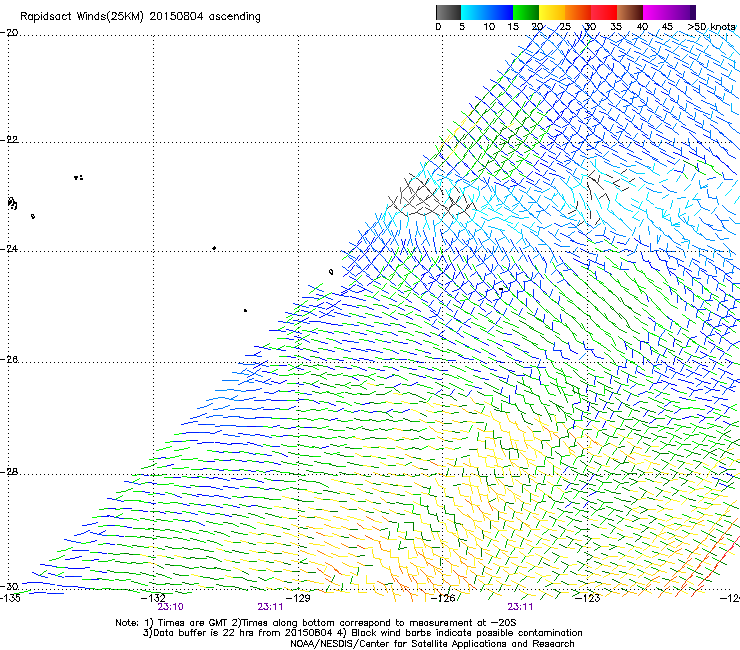Click the purple time label '23:10'
Image resolution: width=740 pixels, height=650 pixels.
click(x=170, y=607)
